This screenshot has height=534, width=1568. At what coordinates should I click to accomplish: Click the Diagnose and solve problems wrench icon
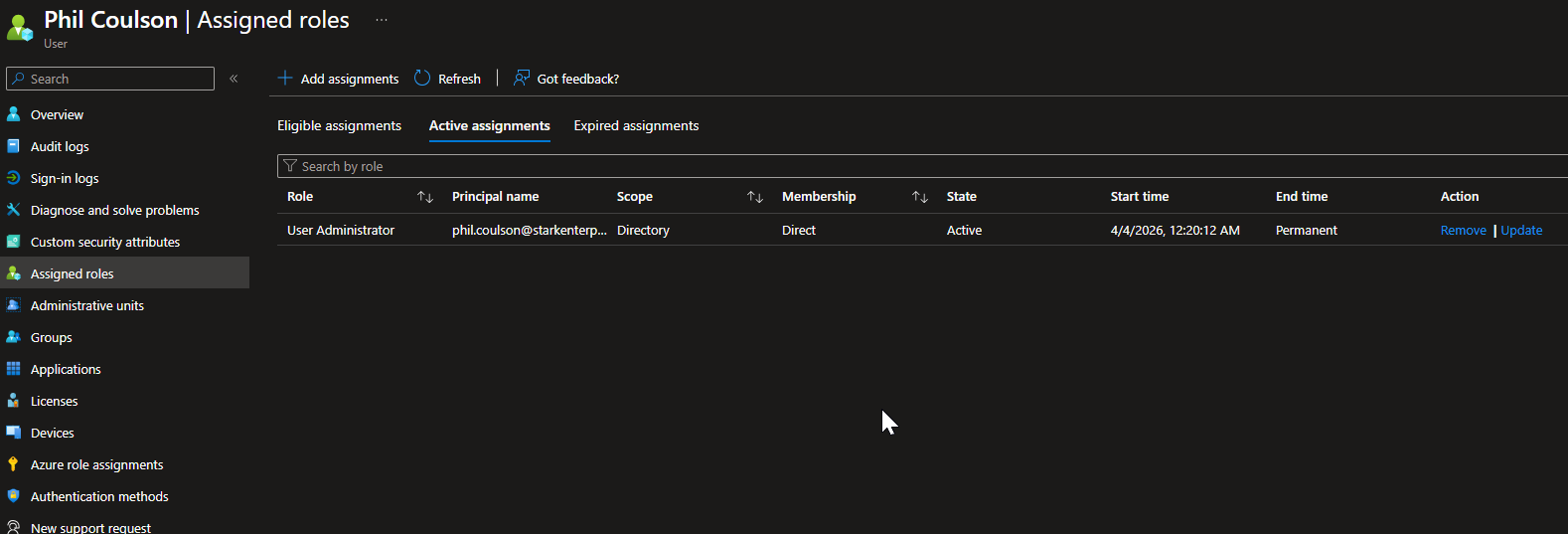point(13,210)
